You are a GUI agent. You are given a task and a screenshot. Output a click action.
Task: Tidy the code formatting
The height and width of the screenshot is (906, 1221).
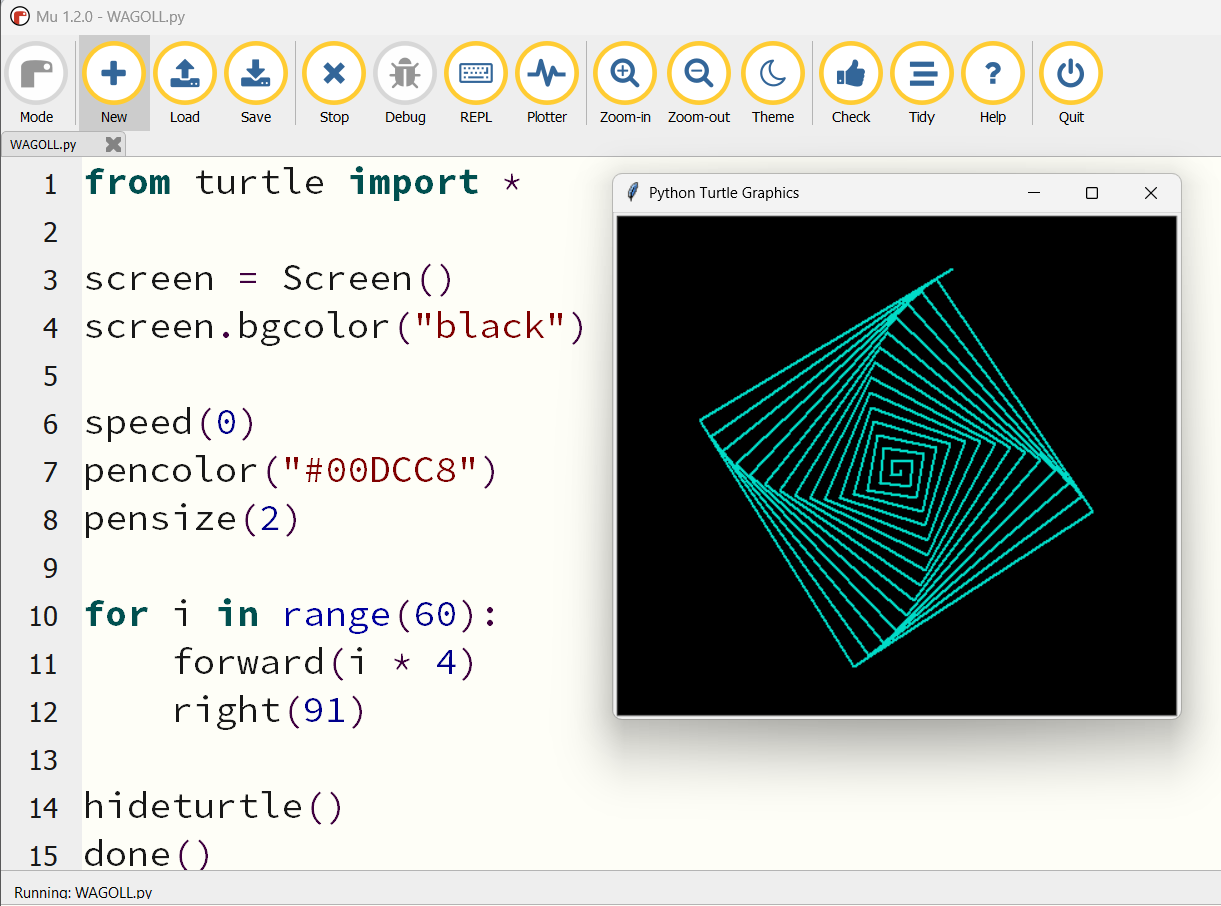pyautogui.click(x=922, y=84)
